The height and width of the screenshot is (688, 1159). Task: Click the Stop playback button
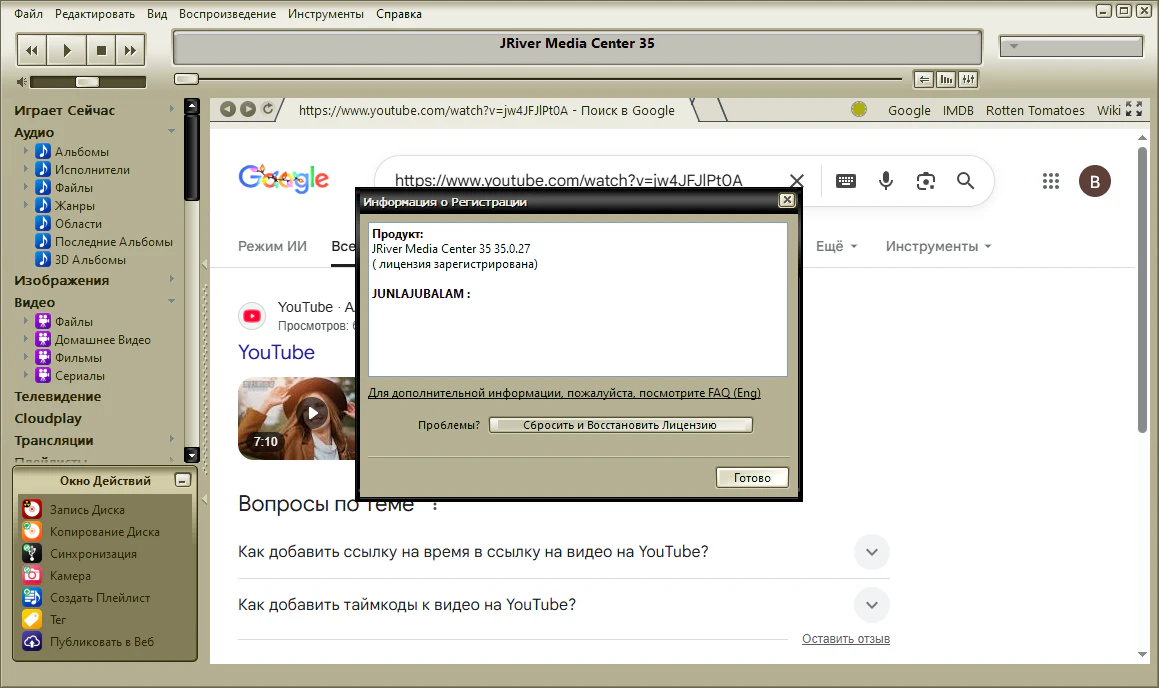click(x=100, y=50)
